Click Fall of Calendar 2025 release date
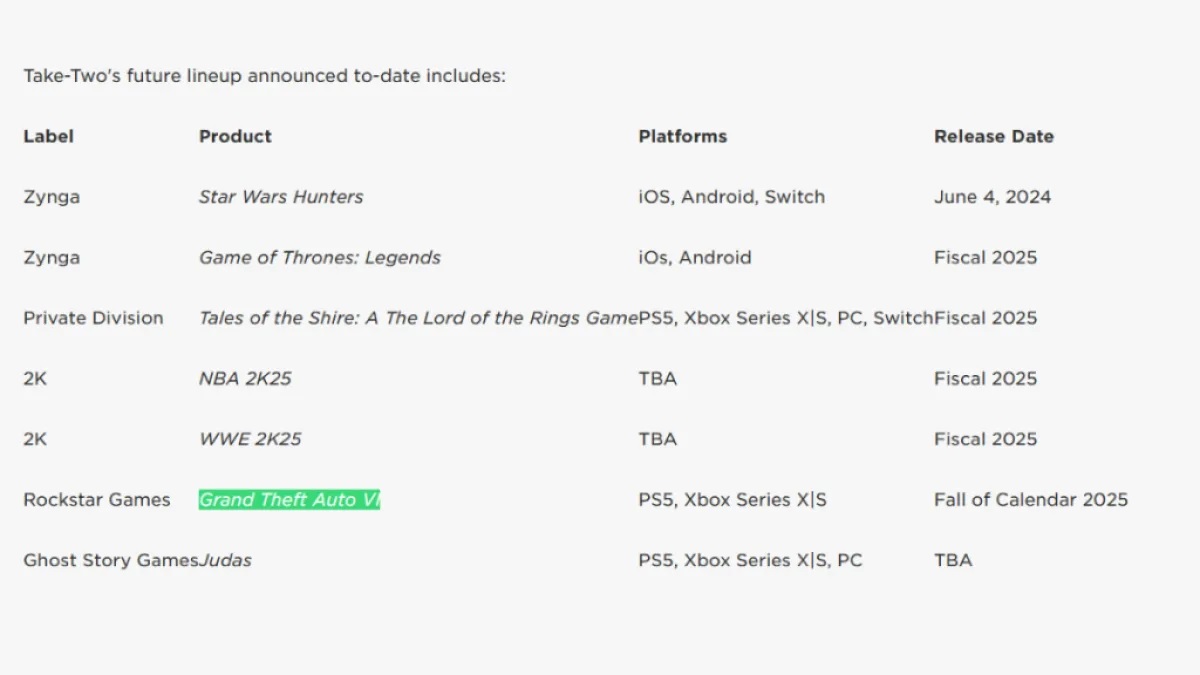 point(1031,499)
